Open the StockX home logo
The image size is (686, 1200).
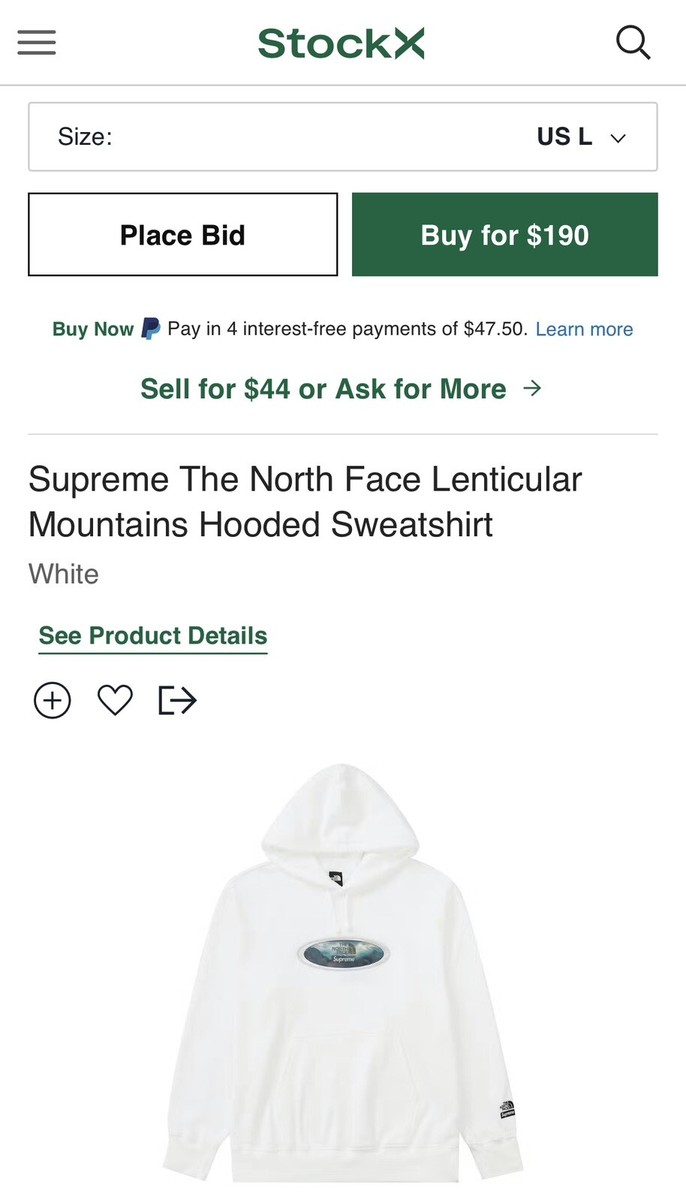coord(341,43)
